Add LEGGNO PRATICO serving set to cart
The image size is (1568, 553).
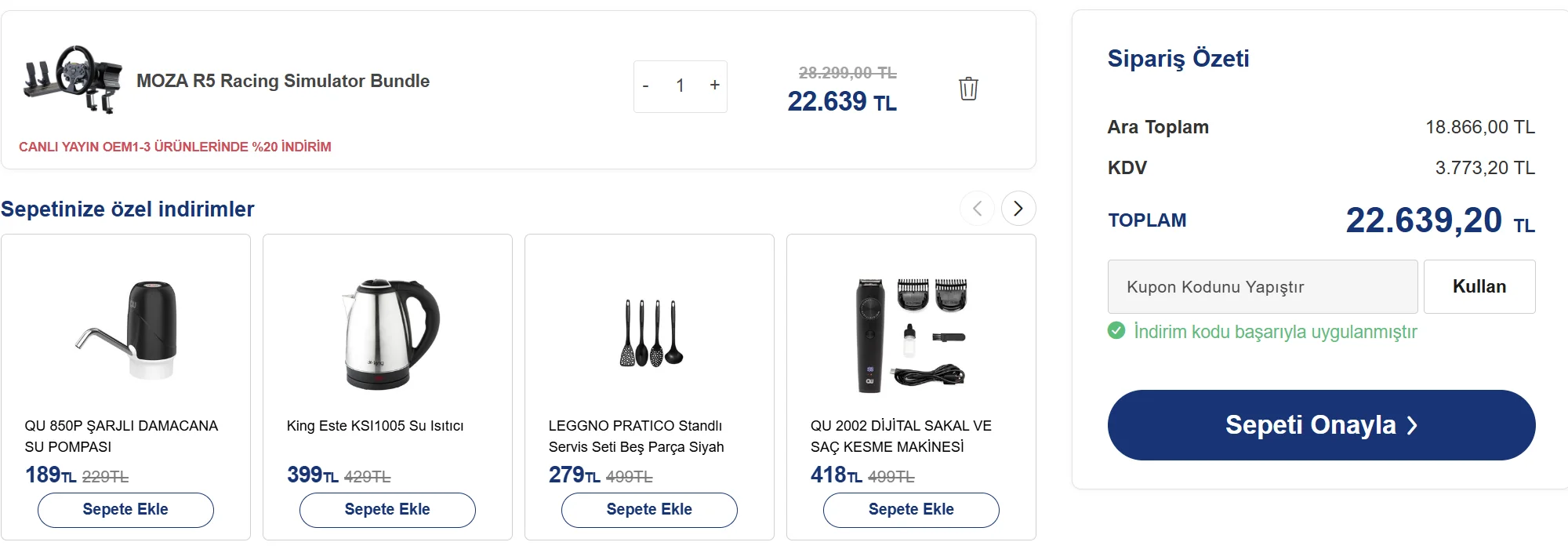(649, 510)
